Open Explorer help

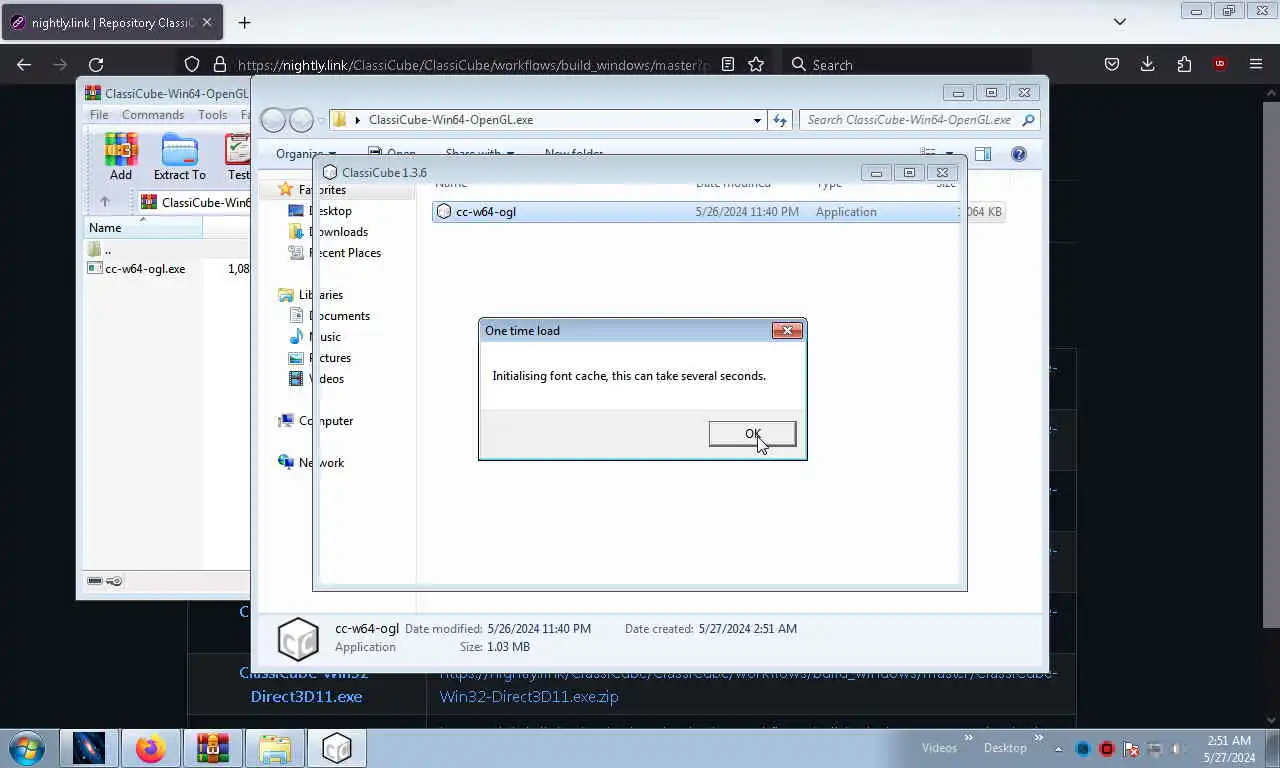(1018, 154)
